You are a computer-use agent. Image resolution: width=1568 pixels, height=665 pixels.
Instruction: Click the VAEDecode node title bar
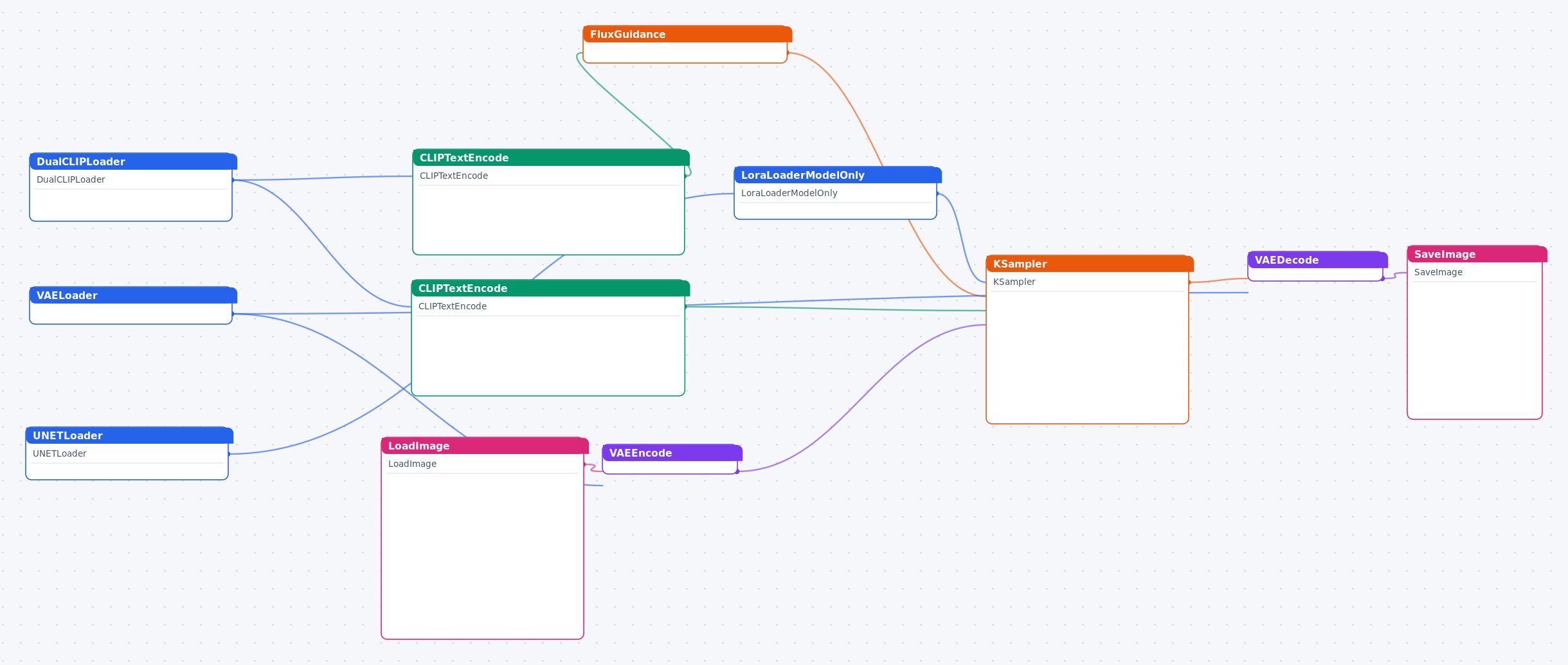point(1318,260)
